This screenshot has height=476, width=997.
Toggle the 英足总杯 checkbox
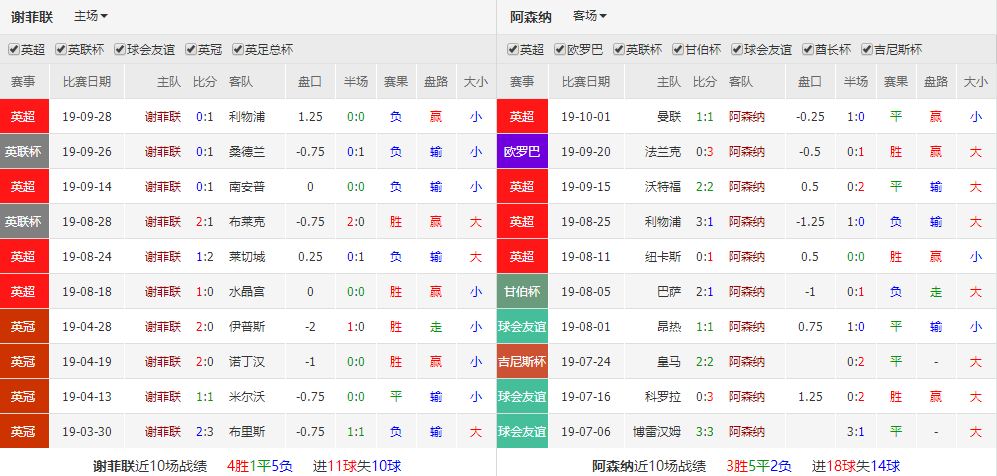click(238, 50)
